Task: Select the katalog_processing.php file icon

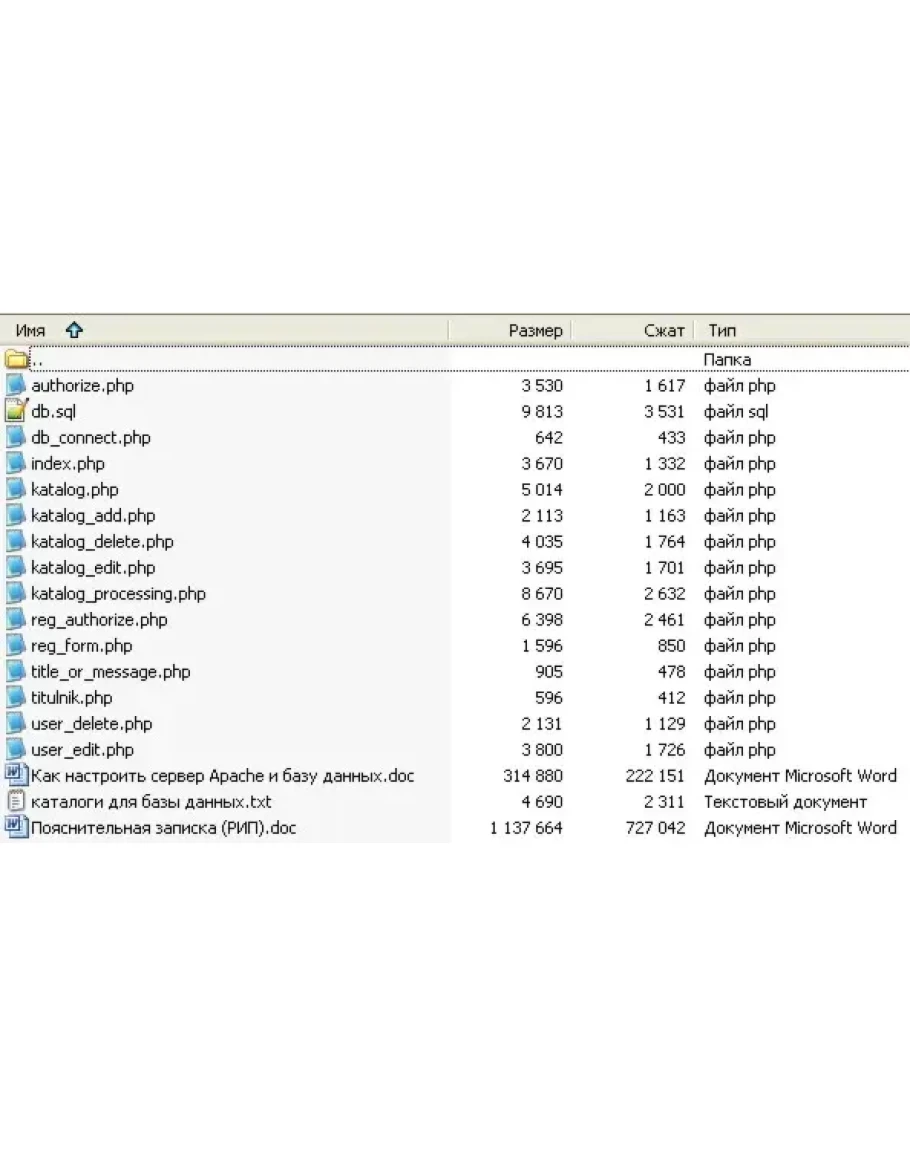Action: pos(16,593)
